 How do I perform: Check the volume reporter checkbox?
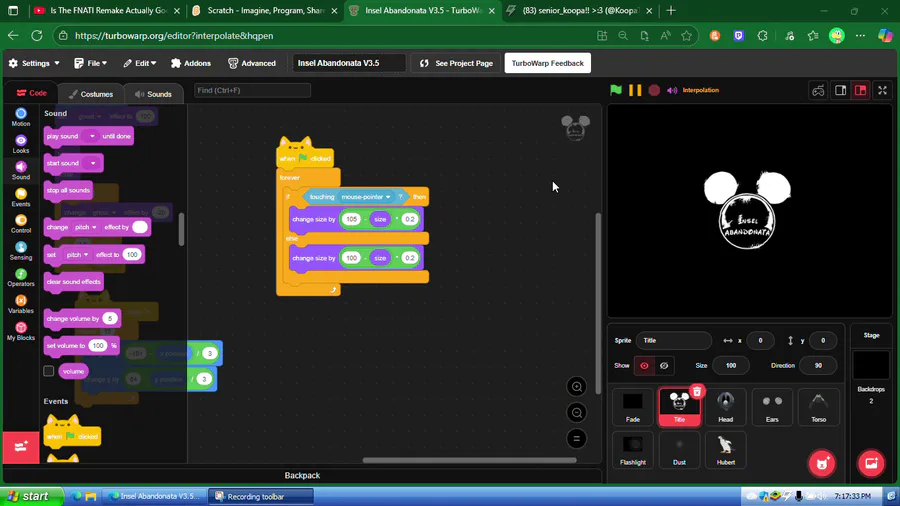point(49,371)
